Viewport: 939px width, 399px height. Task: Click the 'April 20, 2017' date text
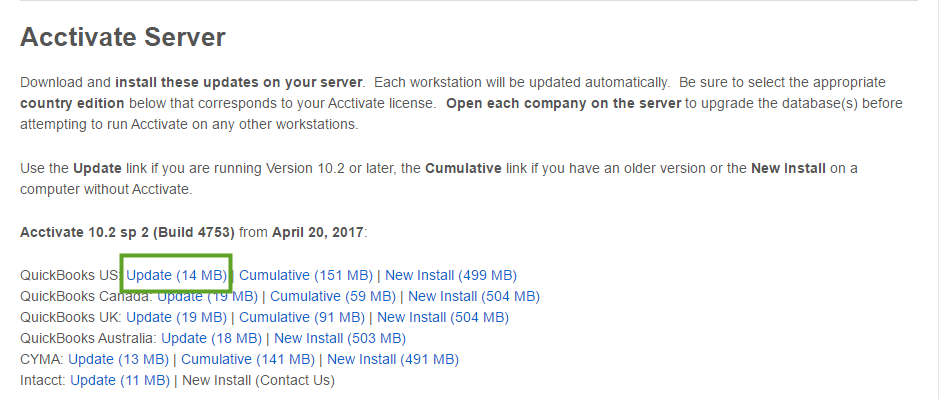tap(317, 232)
